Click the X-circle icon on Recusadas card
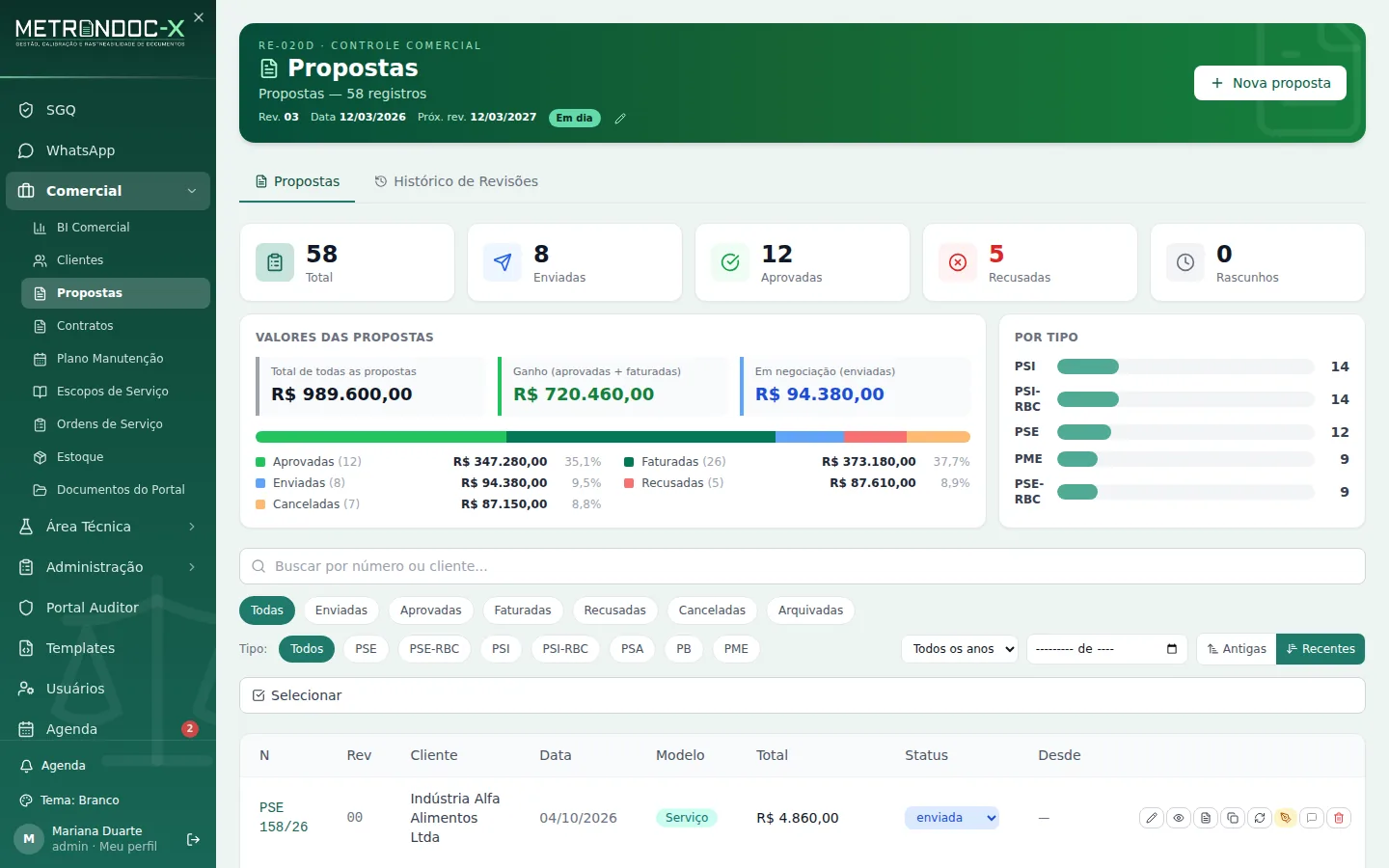This screenshot has height=868, width=1389. click(x=958, y=262)
